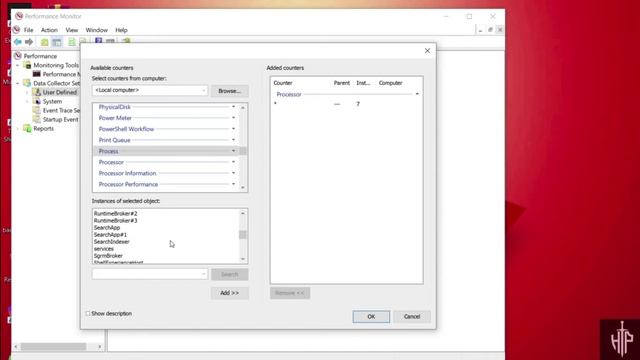Select the SgrmBroker instance
640x360 pixels.
pyautogui.click(x=108, y=256)
